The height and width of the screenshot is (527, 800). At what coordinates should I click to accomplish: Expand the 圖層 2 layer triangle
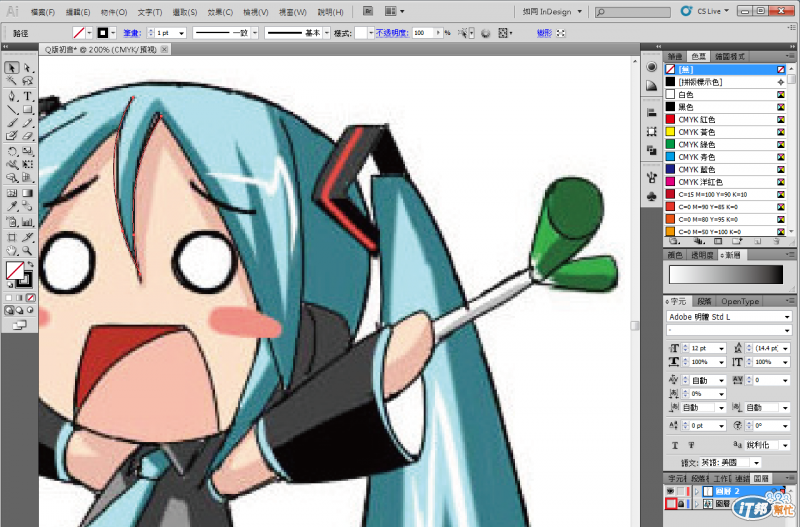(x=696, y=491)
